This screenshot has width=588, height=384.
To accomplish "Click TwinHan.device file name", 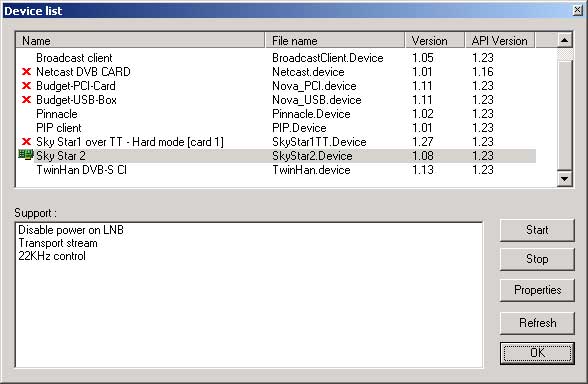I will [311, 170].
